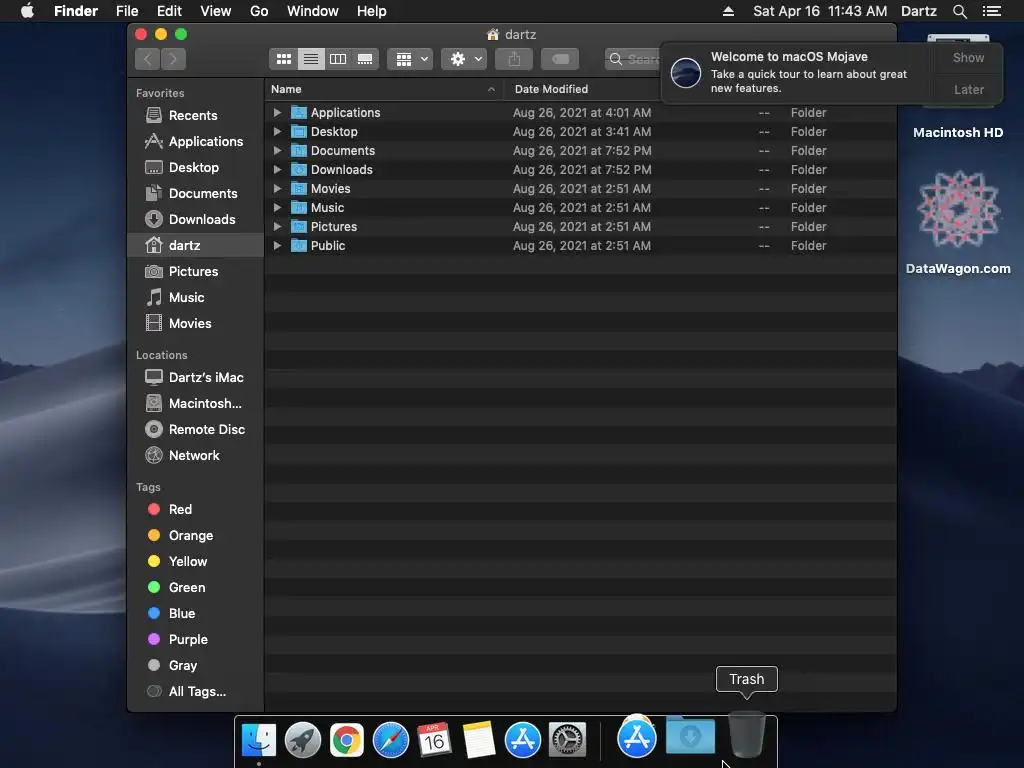The image size is (1024, 768).
Task: Open Spotlight search in the menu bar
Action: (x=959, y=11)
